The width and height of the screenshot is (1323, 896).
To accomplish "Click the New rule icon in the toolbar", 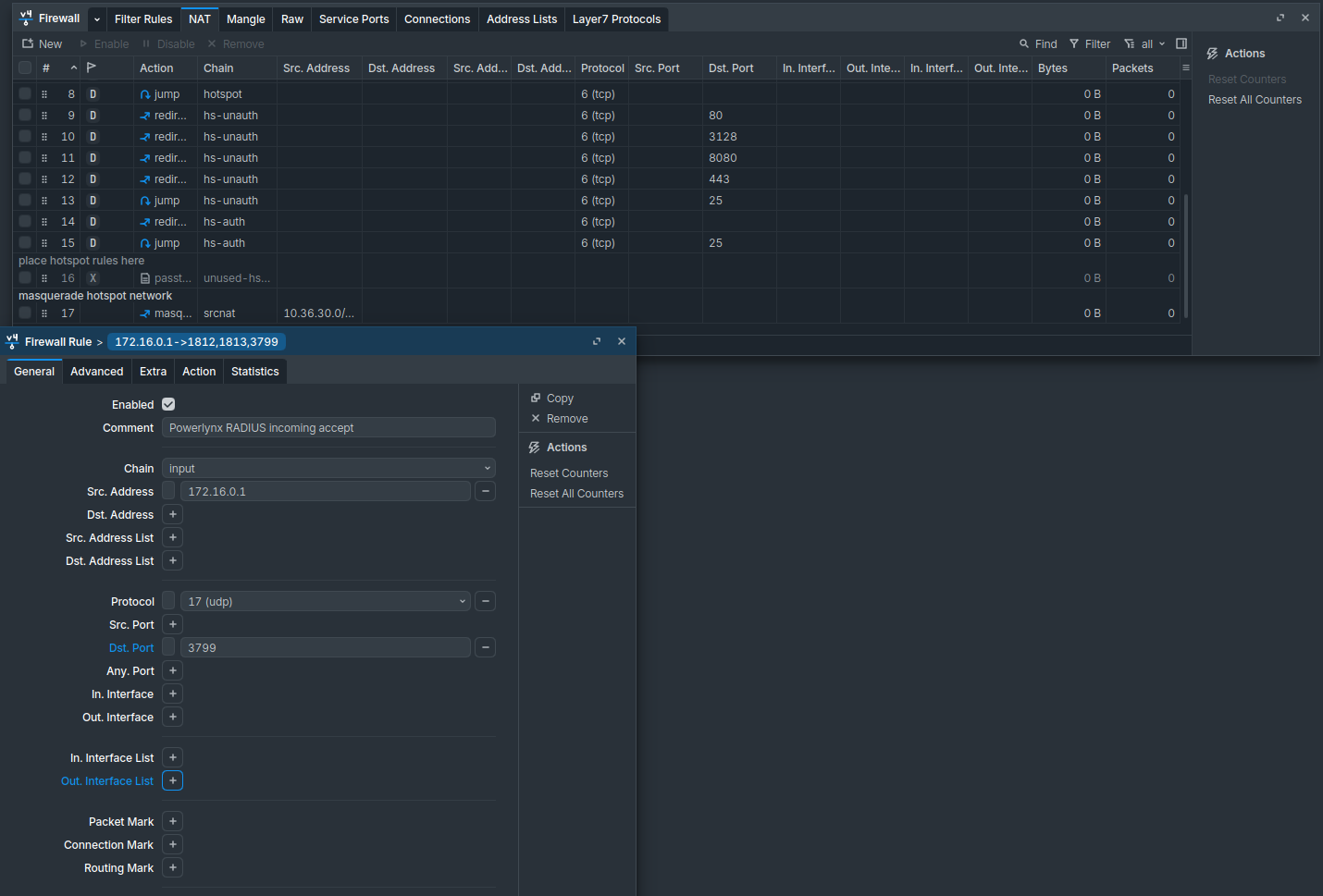I will 29,43.
